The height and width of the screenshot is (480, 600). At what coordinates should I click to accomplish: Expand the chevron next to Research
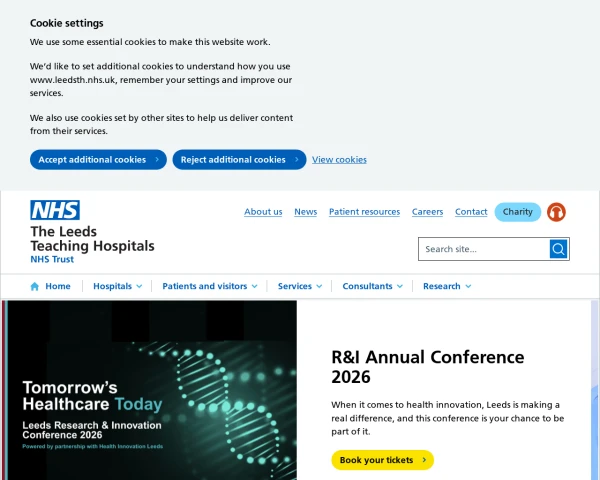point(468,286)
